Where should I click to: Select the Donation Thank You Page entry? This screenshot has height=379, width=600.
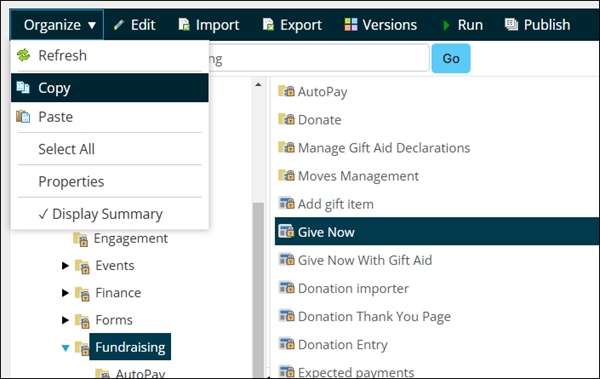[x=374, y=317]
